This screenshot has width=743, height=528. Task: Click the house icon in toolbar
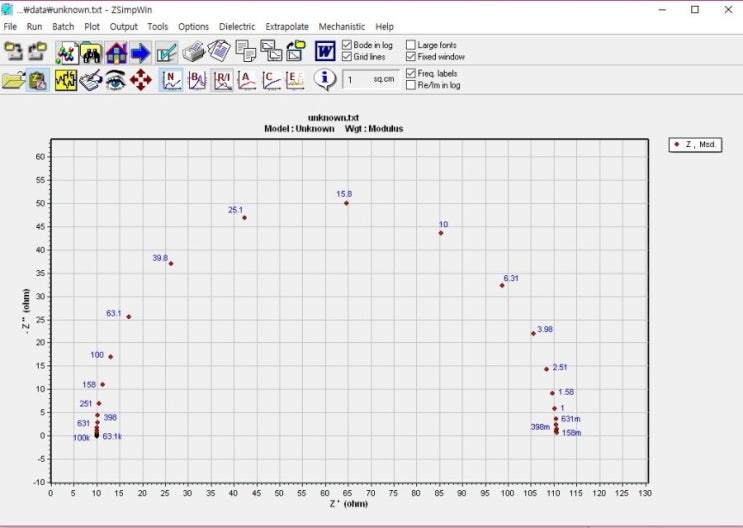[x=116, y=51]
